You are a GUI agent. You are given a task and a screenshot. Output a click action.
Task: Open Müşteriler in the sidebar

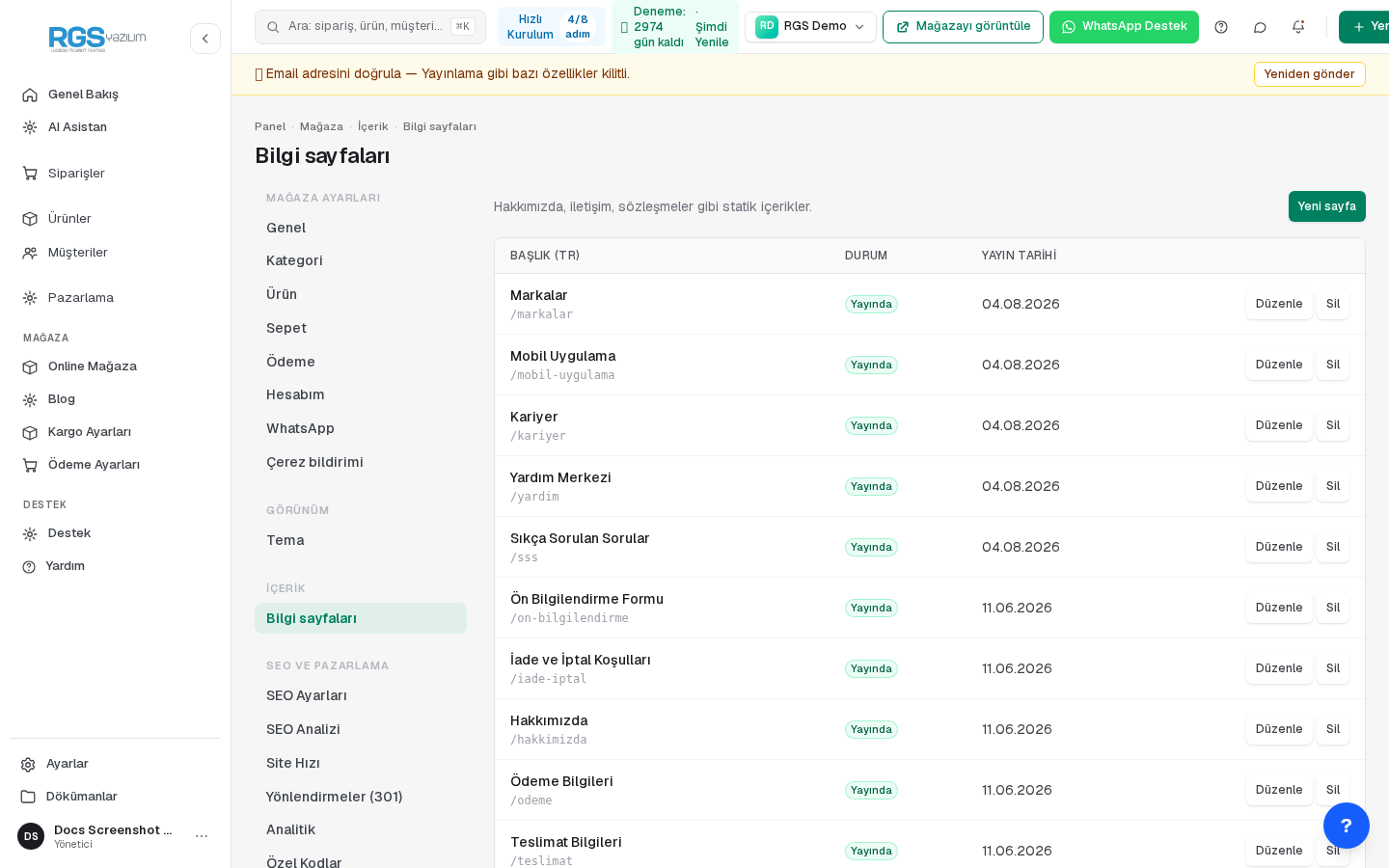click(x=115, y=253)
